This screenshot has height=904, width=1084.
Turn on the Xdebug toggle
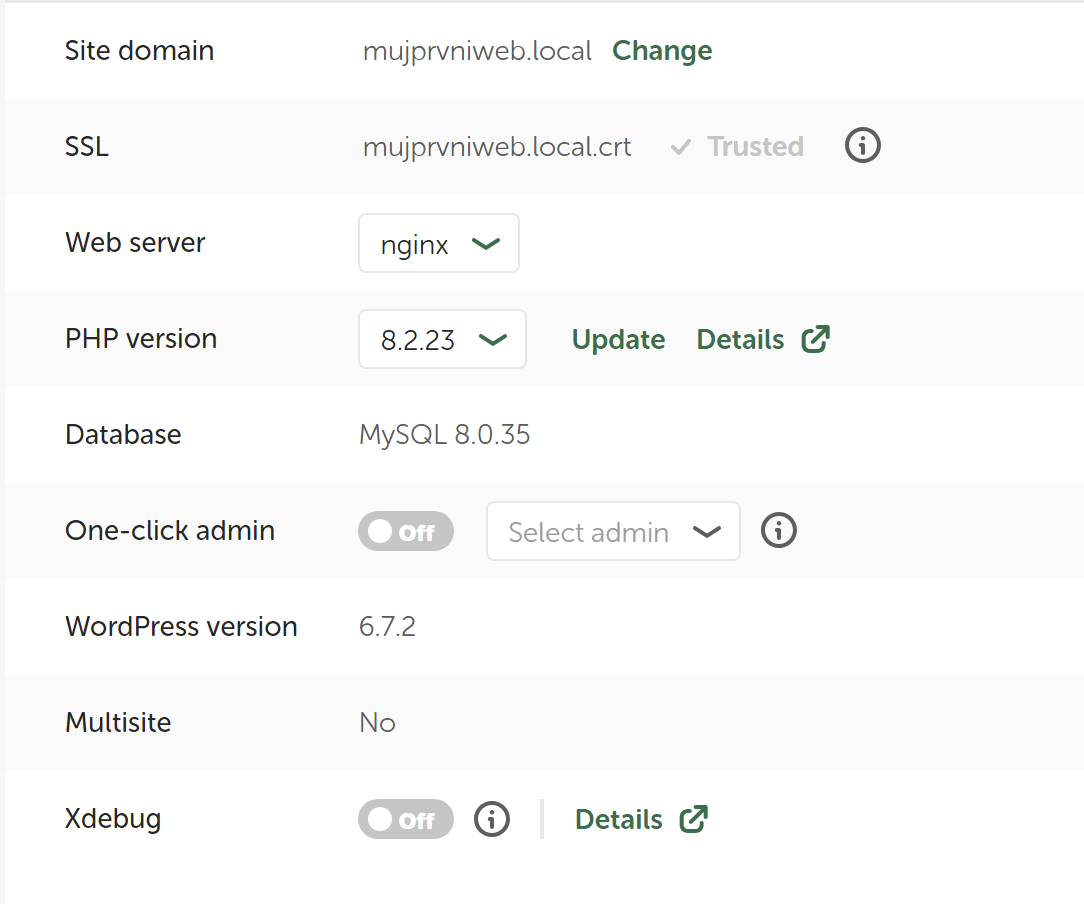click(x=405, y=820)
